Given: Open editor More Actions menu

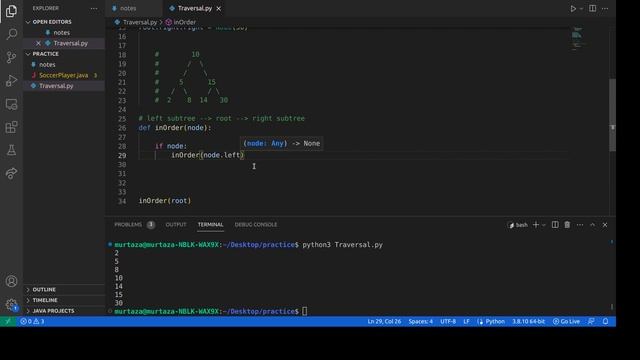Looking at the screenshot, I should coord(605,9).
